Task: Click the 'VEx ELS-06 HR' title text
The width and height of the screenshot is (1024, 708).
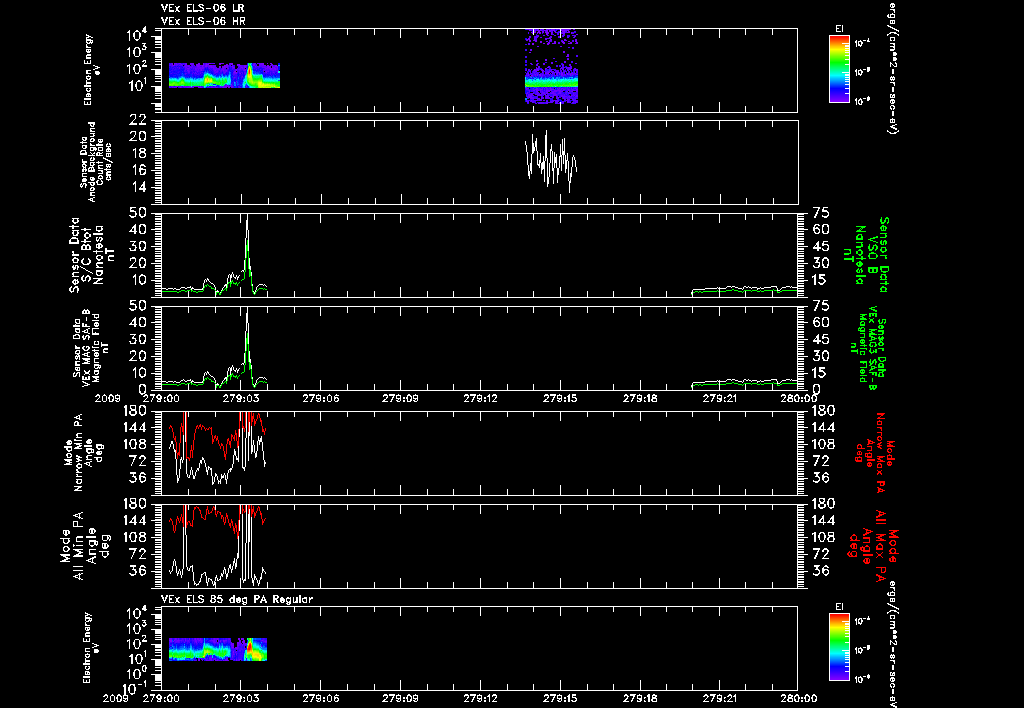Action: coord(203,22)
